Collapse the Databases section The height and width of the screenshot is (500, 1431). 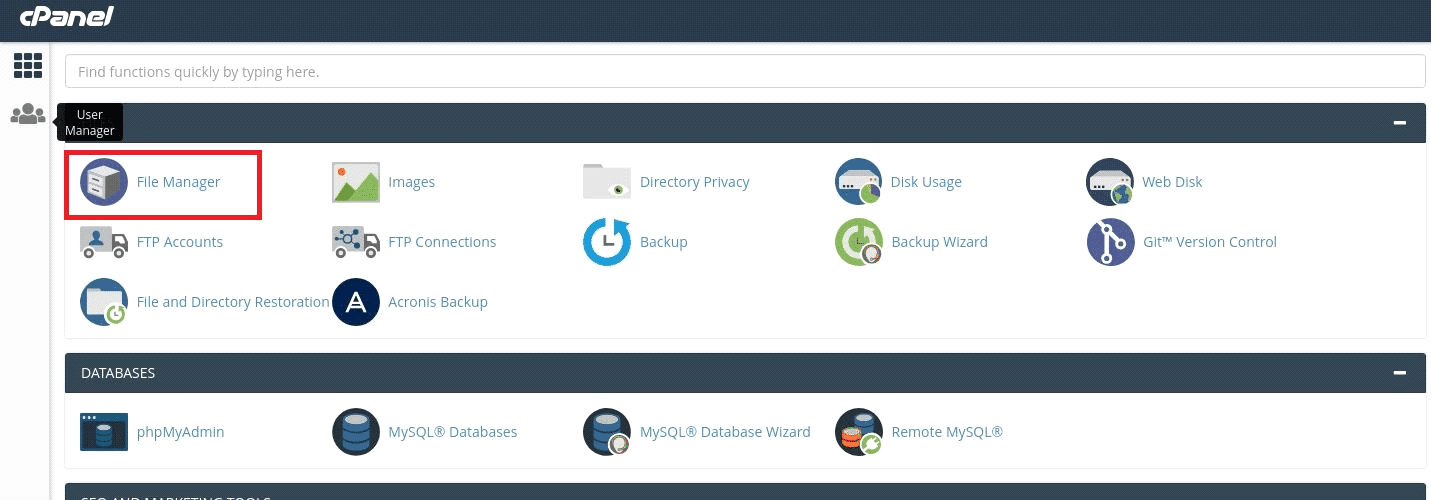click(x=1400, y=372)
